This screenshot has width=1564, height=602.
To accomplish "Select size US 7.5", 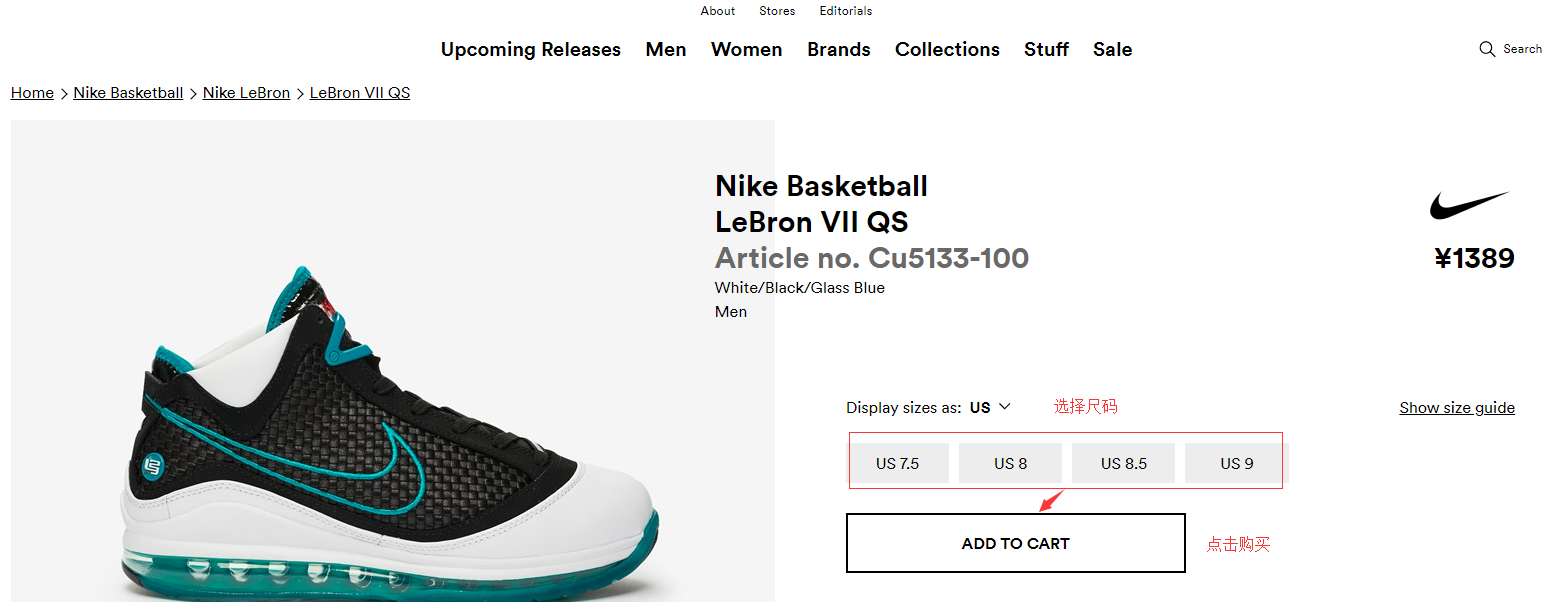I will coord(897,463).
